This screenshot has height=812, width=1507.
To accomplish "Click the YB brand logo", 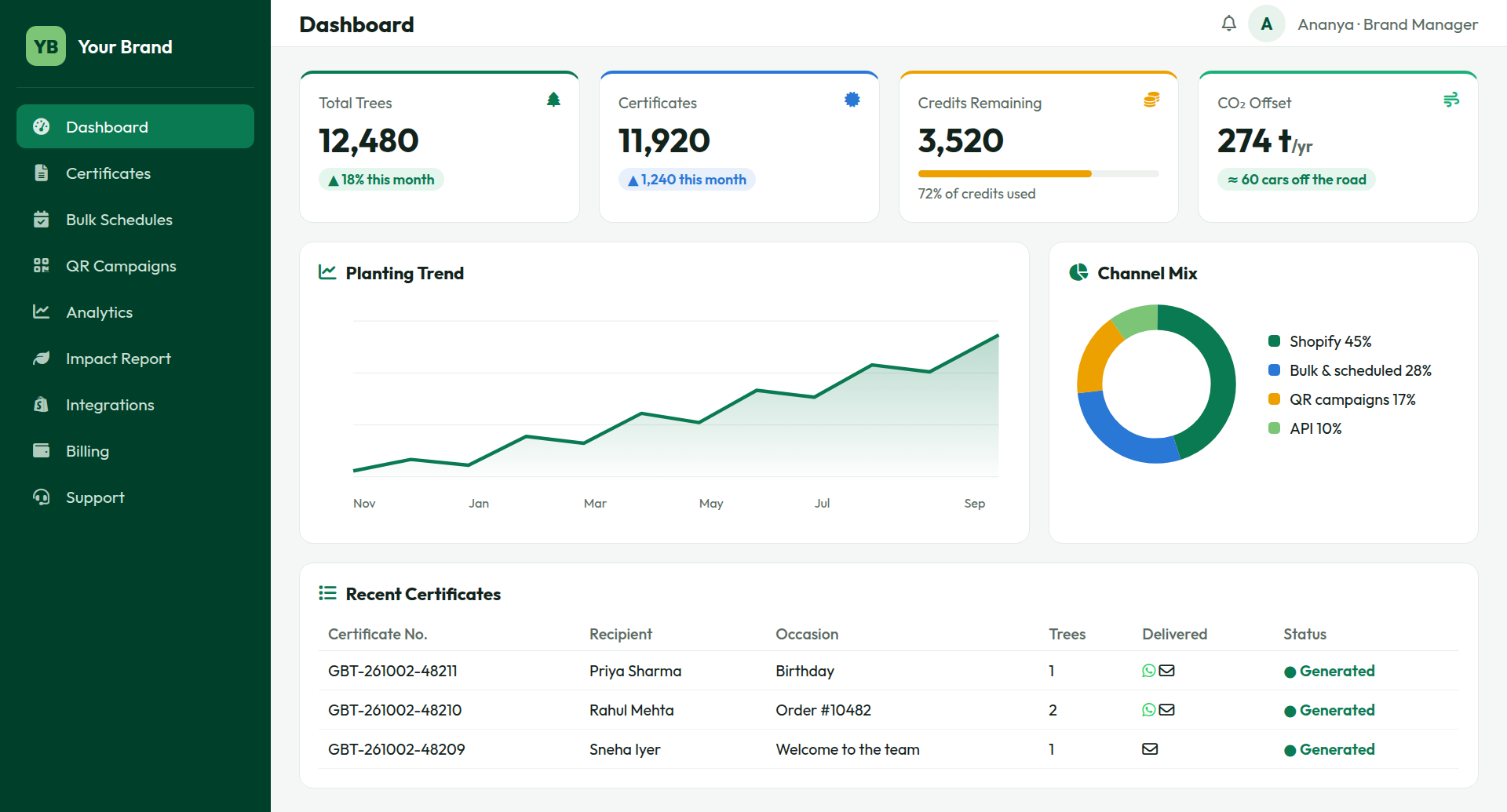I will 46,46.
